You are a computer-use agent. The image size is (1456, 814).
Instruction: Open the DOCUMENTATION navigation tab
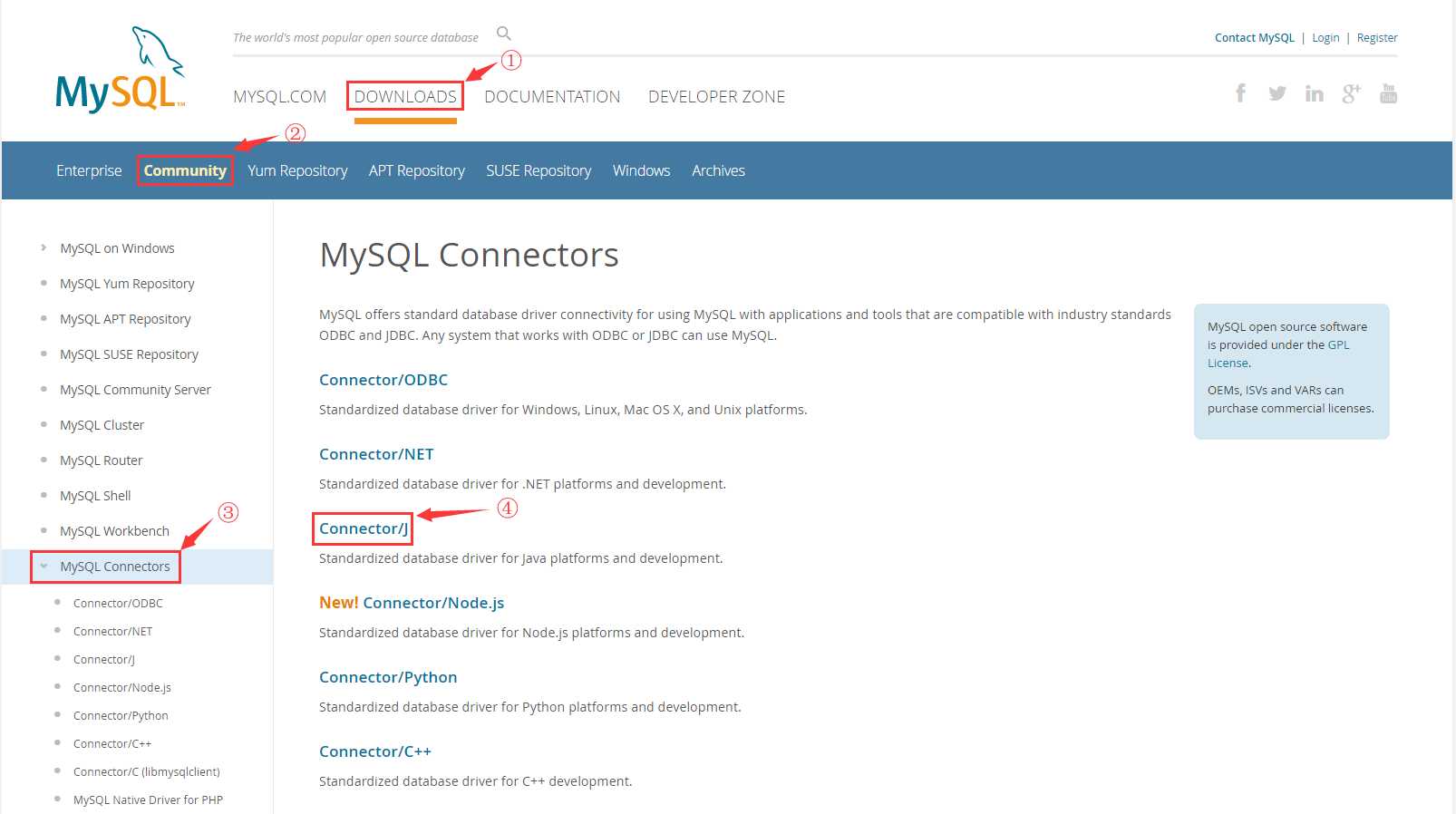[552, 97]
